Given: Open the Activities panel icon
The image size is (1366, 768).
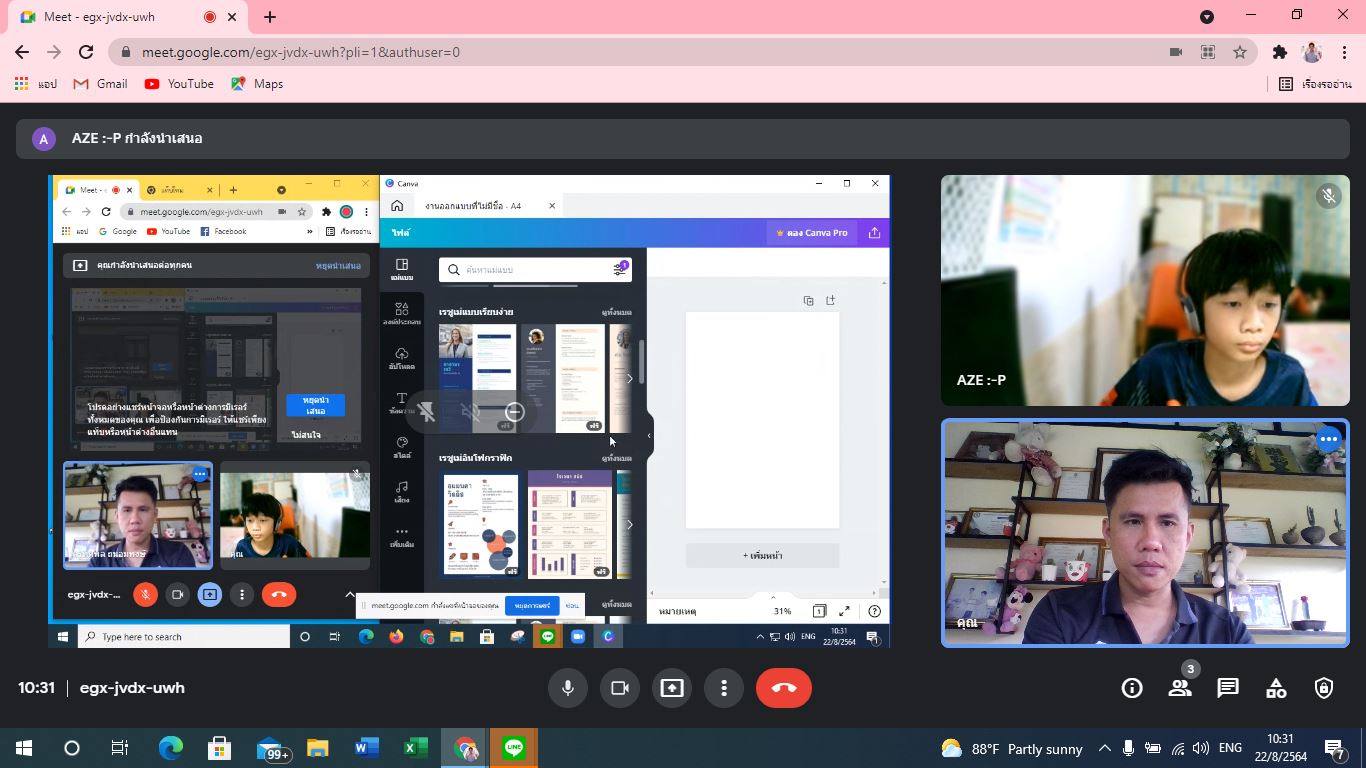Looking at the screenshot, I should tap(1276, 688).
